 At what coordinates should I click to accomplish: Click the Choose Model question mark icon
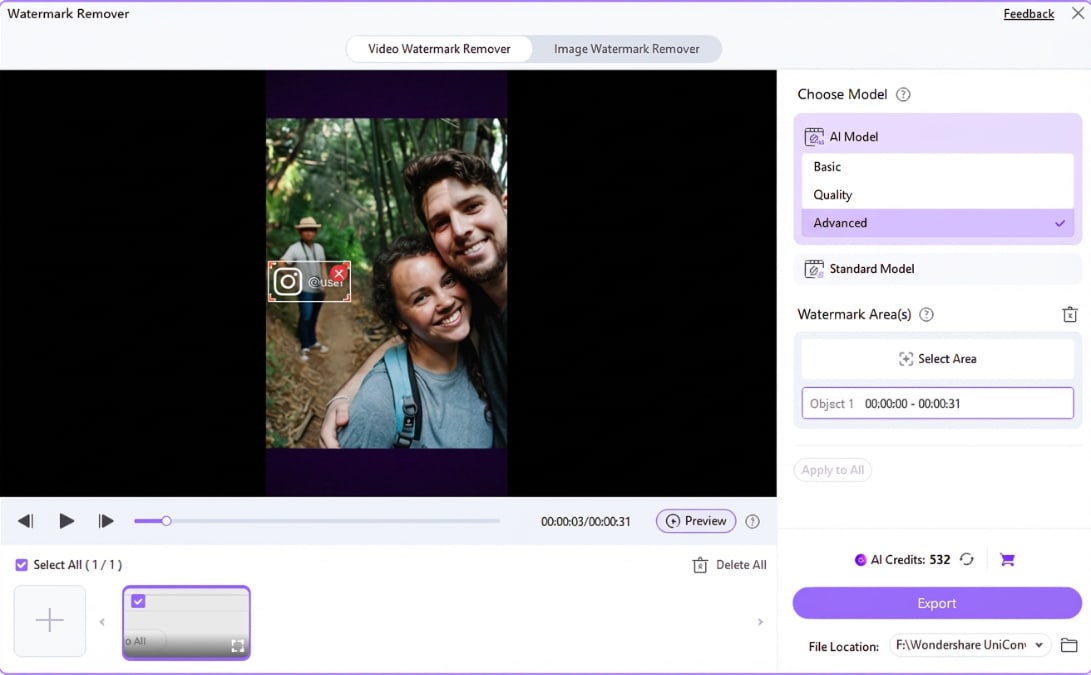[x=903, y=94]
